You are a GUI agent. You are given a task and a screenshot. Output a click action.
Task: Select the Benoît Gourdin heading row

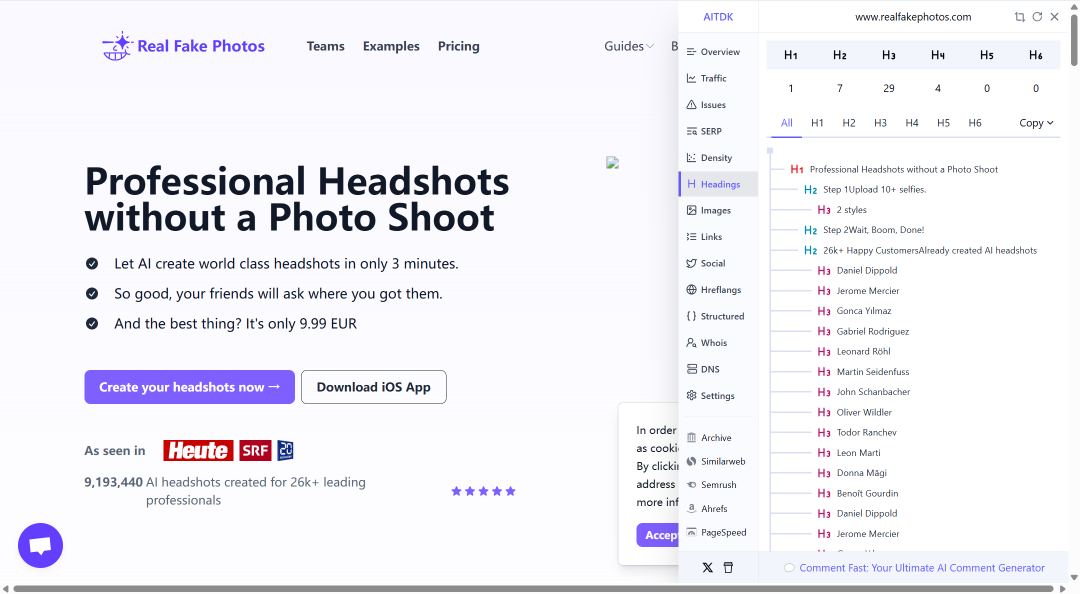click(x=858, y=493)
